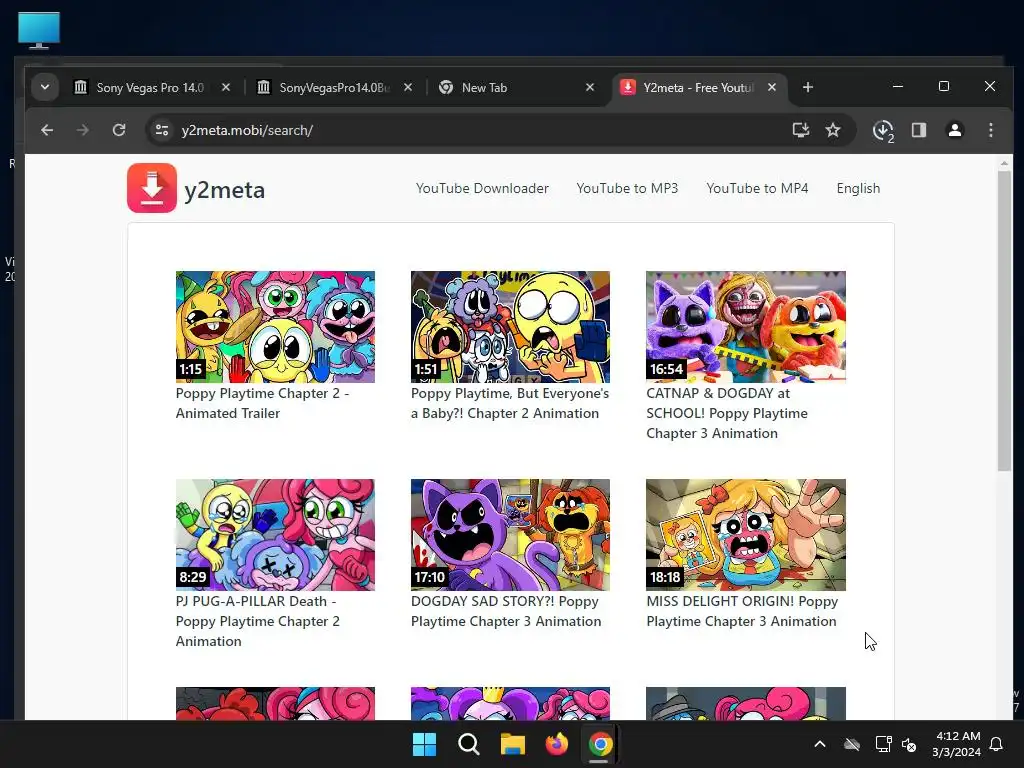Open the YouTube Downloader link
This screenshot has width=1024, height=768.
tap(482, 188)
